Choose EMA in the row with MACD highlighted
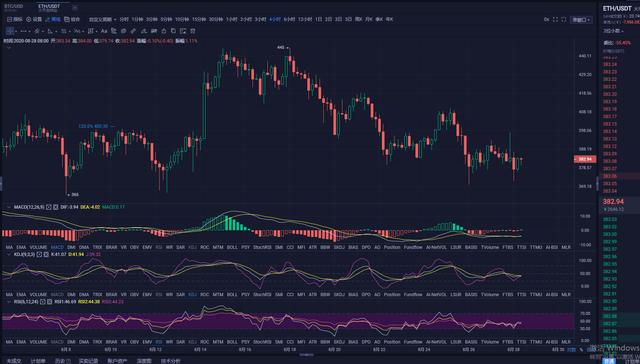The image size is (640, 364). pos(21,247)
